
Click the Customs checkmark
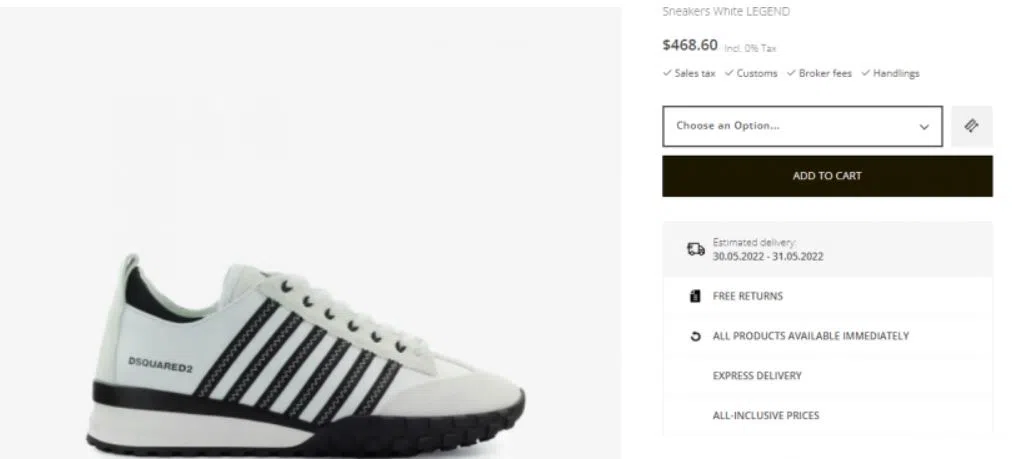pos(729,73)
